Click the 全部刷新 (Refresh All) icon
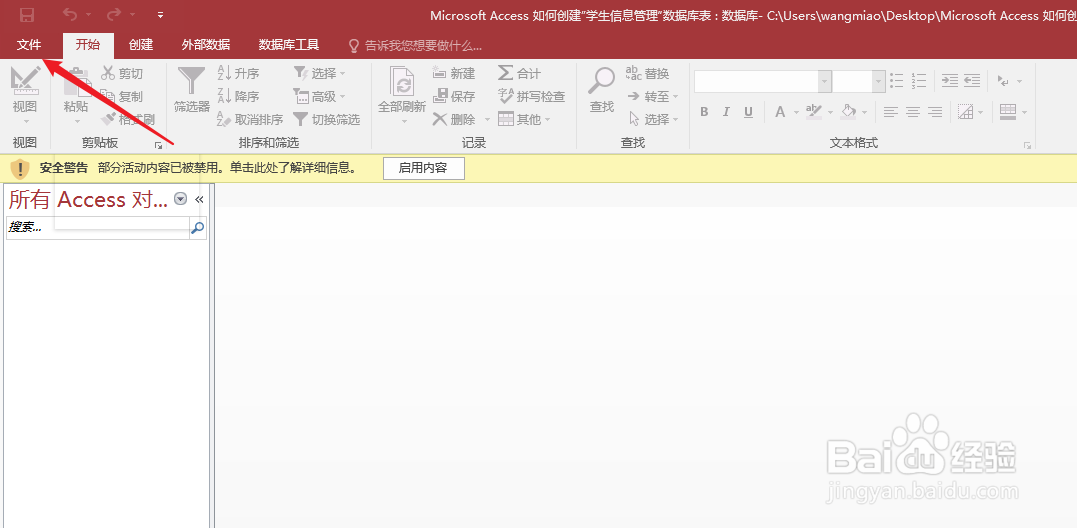This screenshot has width=1077, height=528. click(402, 82)
